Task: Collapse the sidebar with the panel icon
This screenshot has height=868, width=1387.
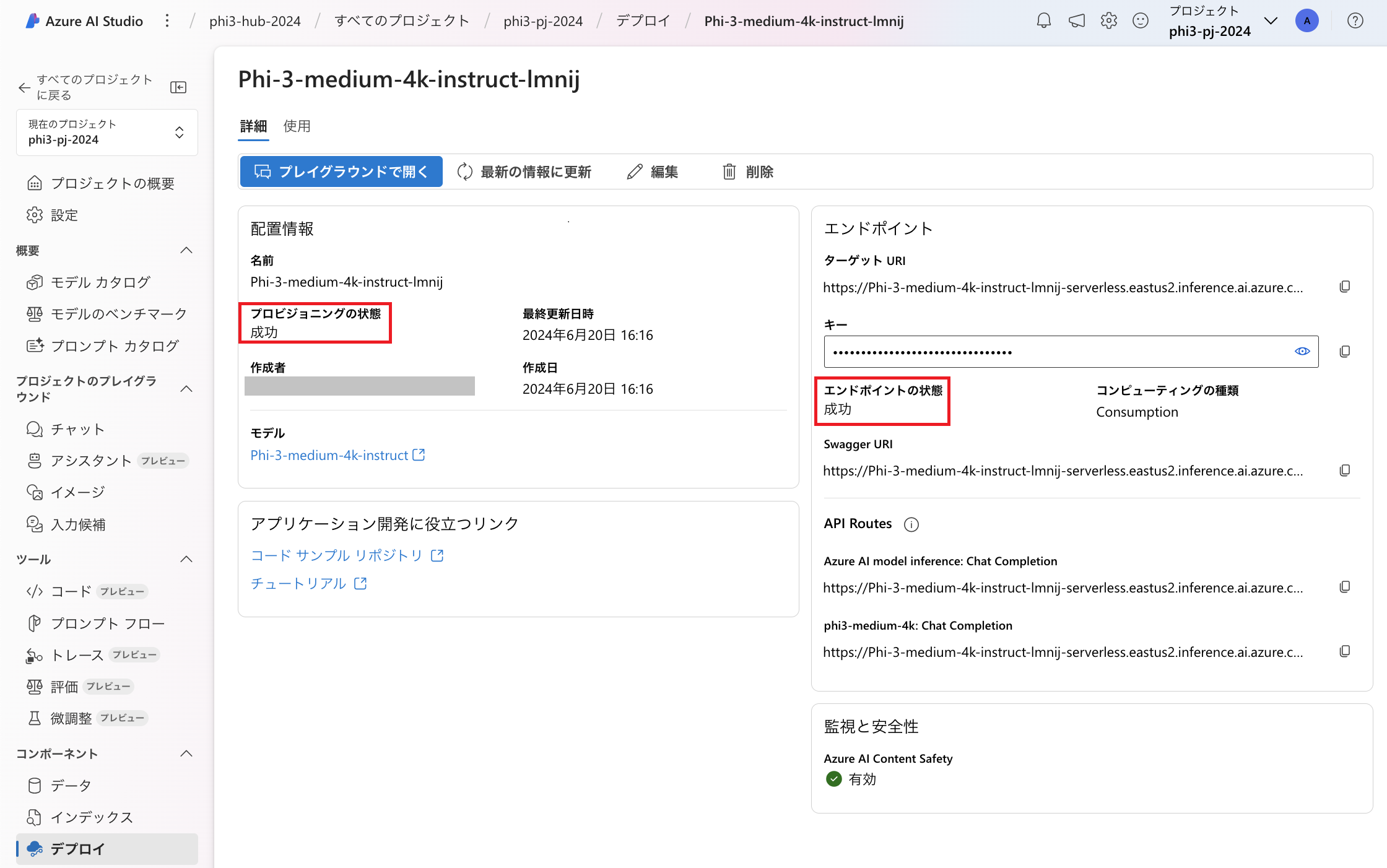Action: [x=178, y=87]
